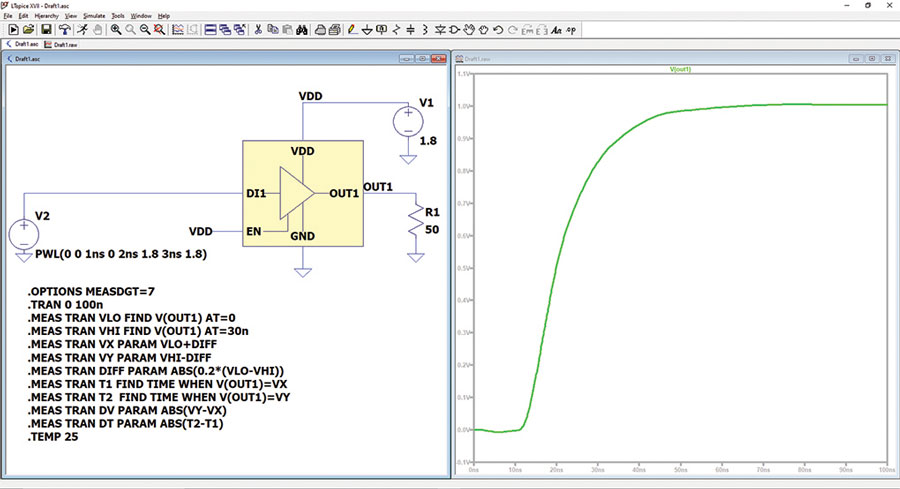Open the Control Panel hammer icon
900x489 pixels.
click(x=65, y=30)
